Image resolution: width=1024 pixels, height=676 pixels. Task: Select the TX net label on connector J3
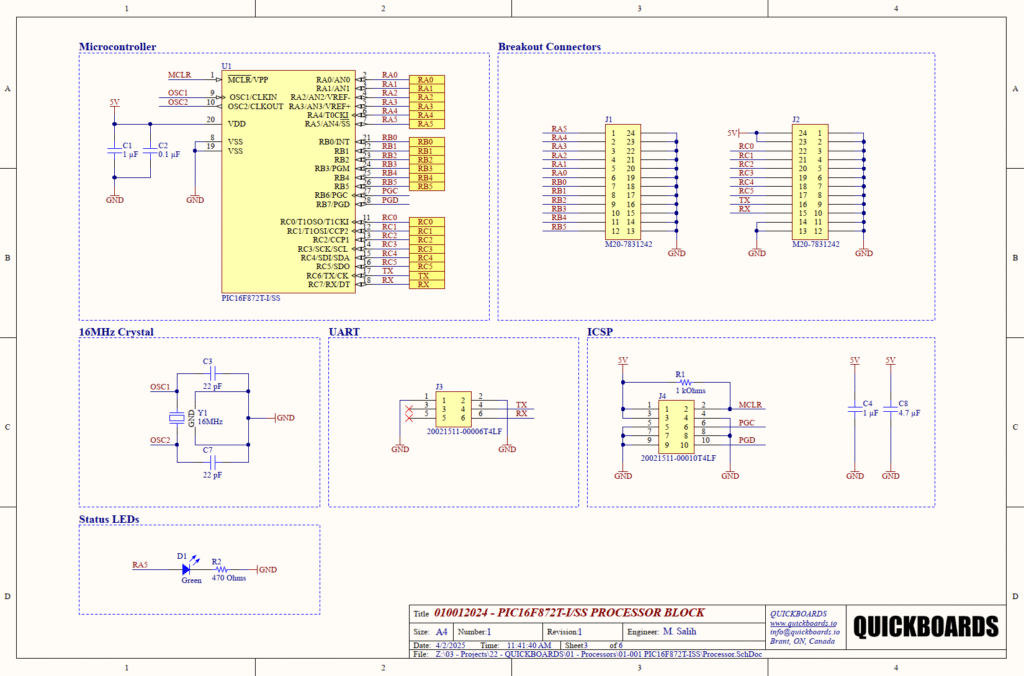click(521, 404)
